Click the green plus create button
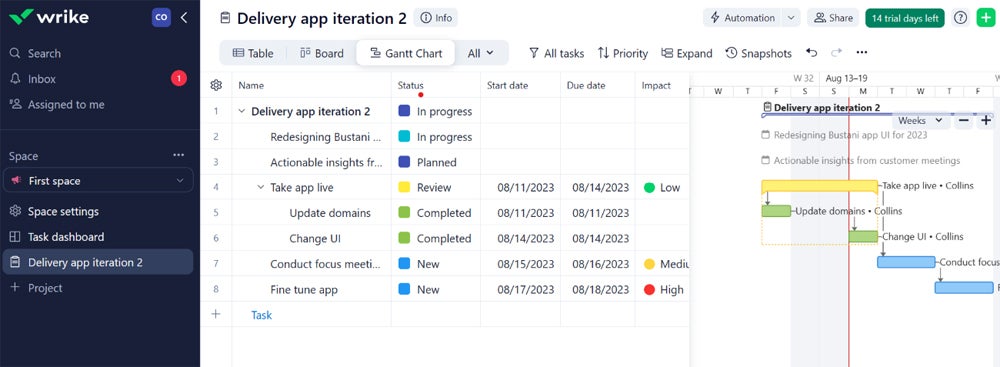Image resolution: width=1000 pixels, height=367 pixels. [x=985, y=18]
